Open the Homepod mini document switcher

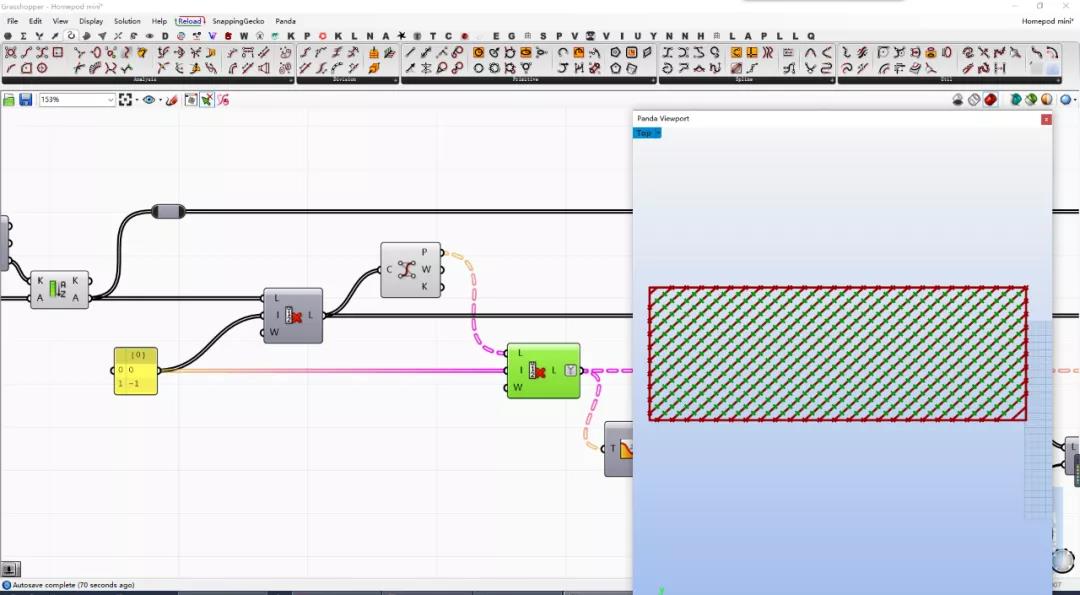[1048, 21]
